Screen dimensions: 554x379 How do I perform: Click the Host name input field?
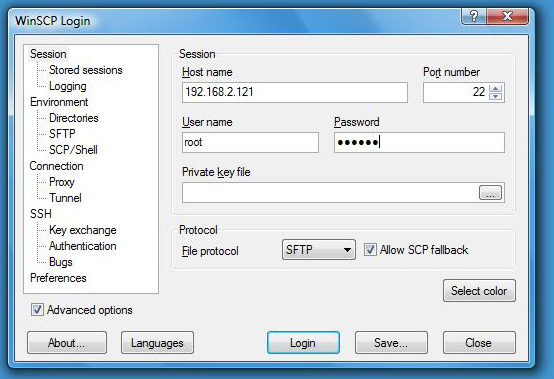295,93
